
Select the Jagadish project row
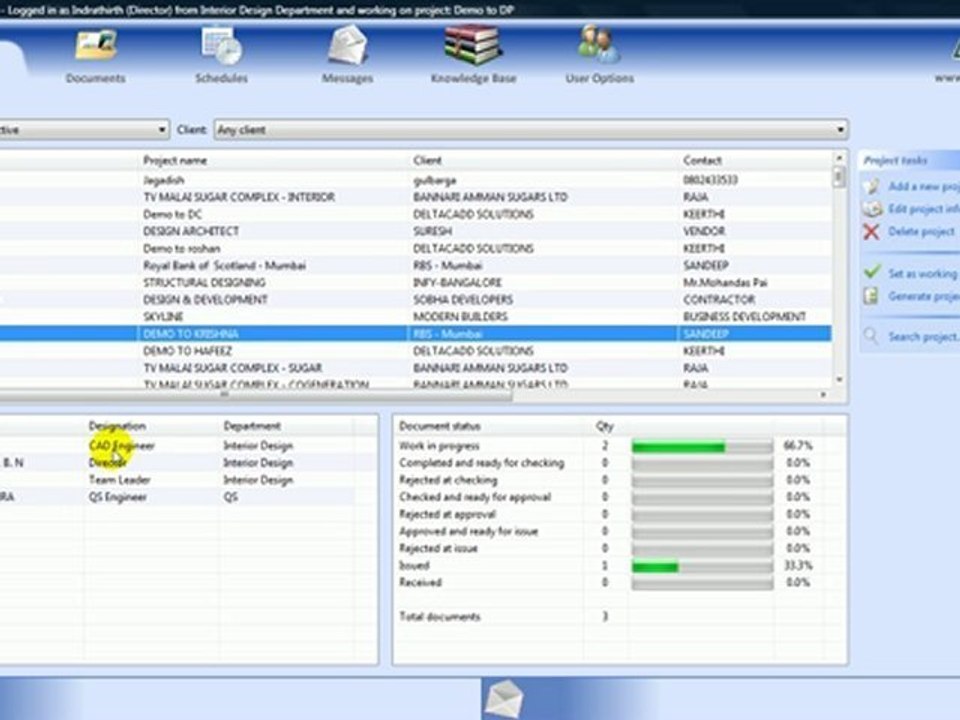(415, 180)
